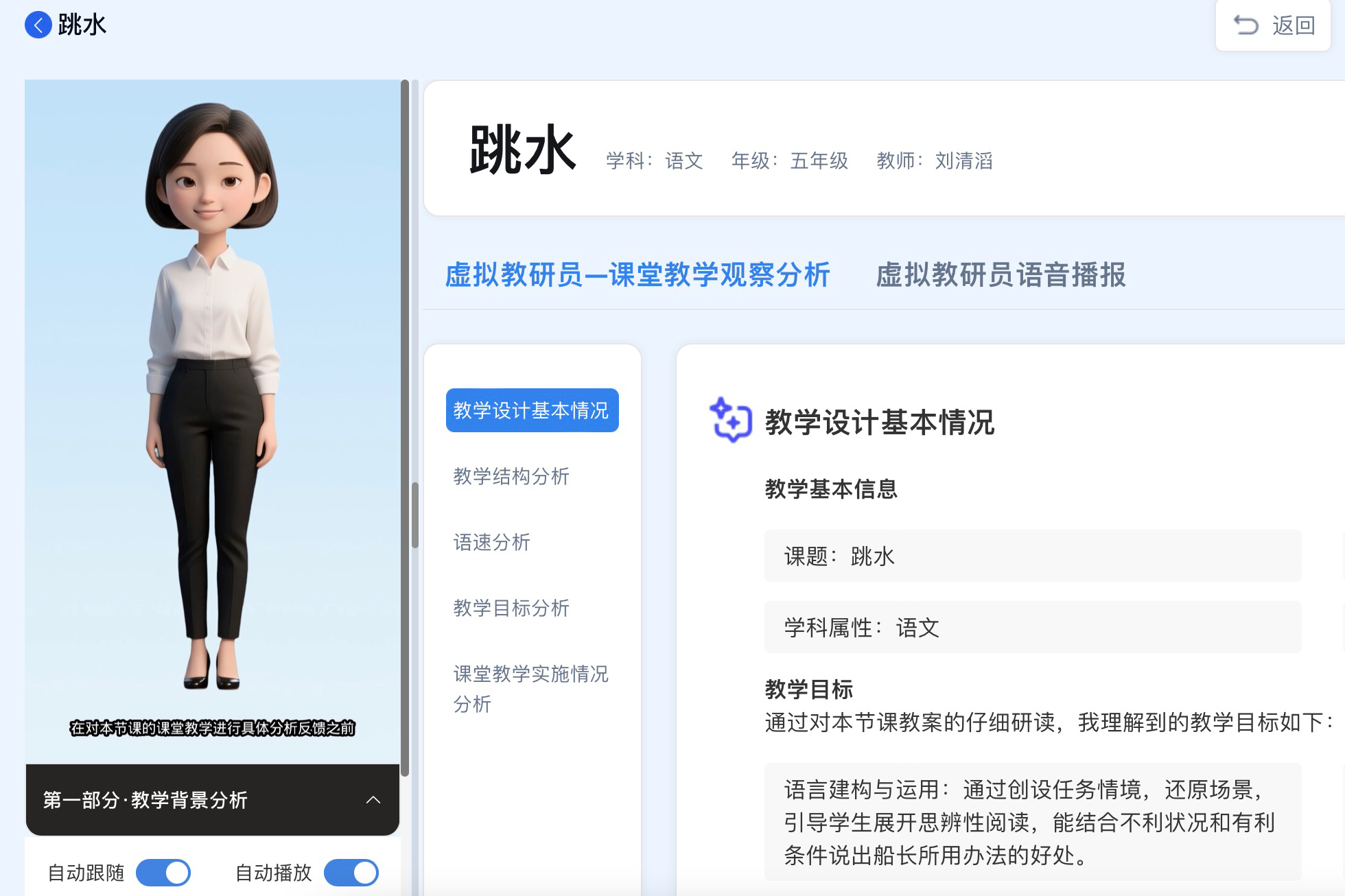Viewport: 1345px width, 896px height.
Task: Click the 返回 button text
Action: coord(1294,25)
